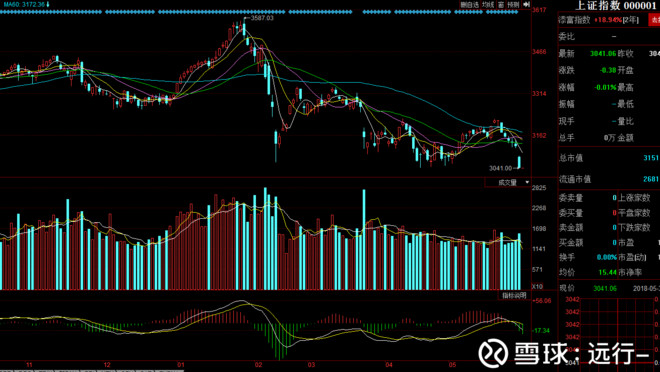The height and width of the screenshot is (372, 660).
Task: Click the Xueqiu snowball logo watermark
Action: coord(493,352)
